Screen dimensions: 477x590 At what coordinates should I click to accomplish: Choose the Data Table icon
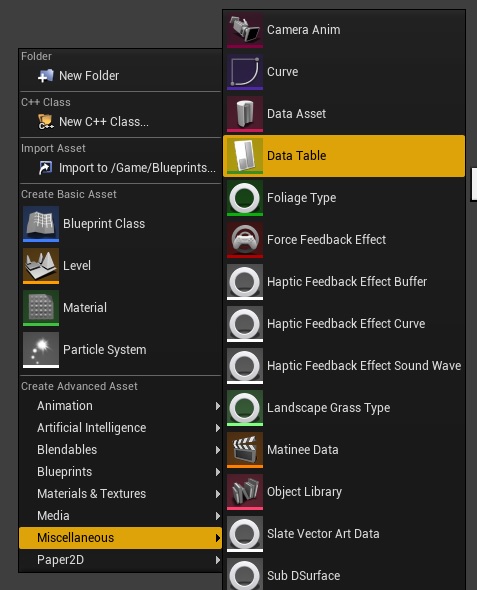(245, 156)
